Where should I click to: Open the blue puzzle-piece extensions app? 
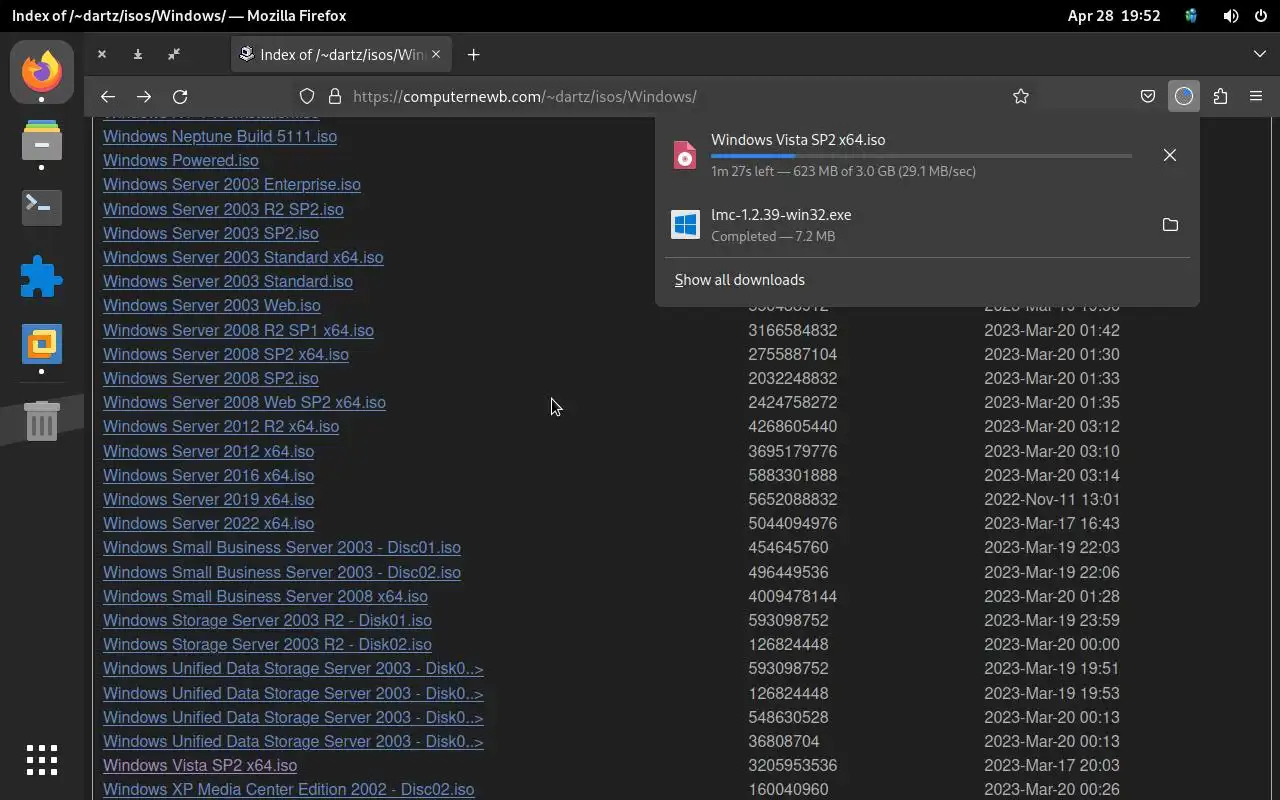click(42, 276)
